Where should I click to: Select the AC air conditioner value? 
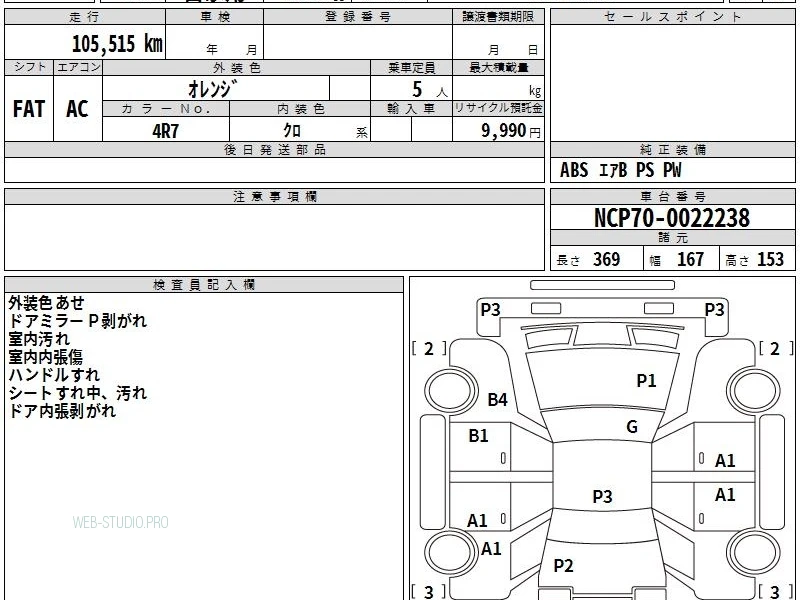point(78,109)
